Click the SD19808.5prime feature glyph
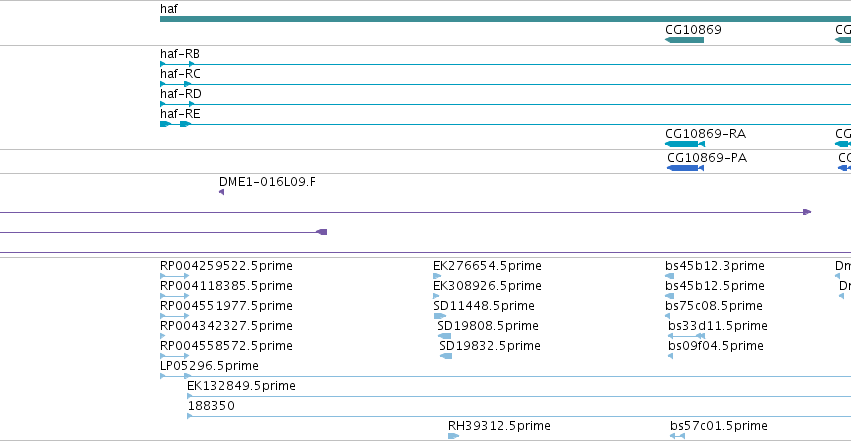This screenshot has width=851, height=441. [444, 336]
